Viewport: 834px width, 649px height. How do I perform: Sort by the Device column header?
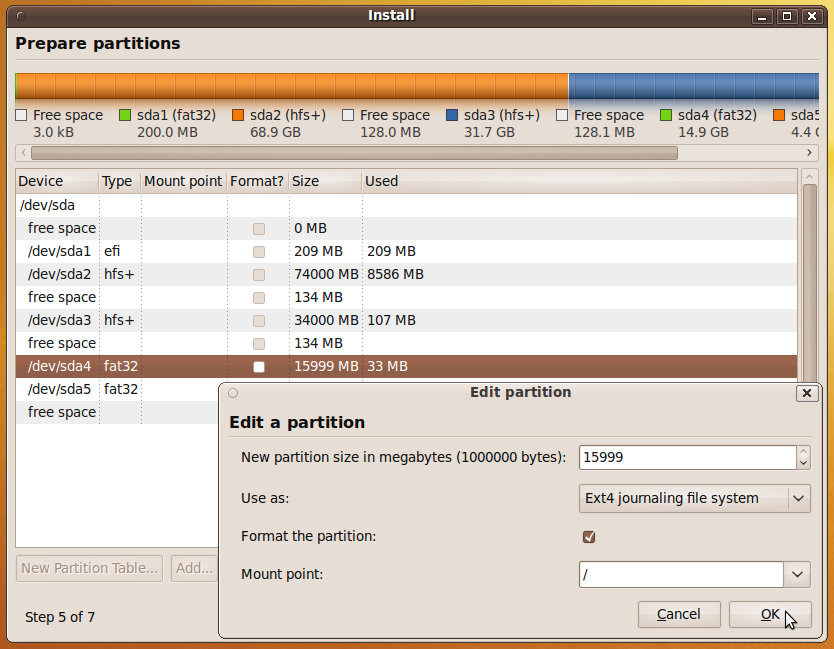[x=57, y=181]
